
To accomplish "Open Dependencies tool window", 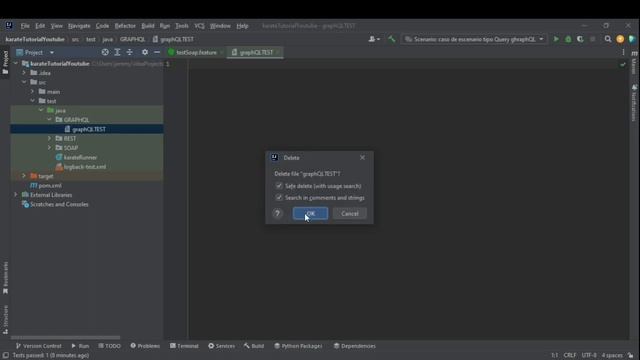I will [x=354, y=346].
